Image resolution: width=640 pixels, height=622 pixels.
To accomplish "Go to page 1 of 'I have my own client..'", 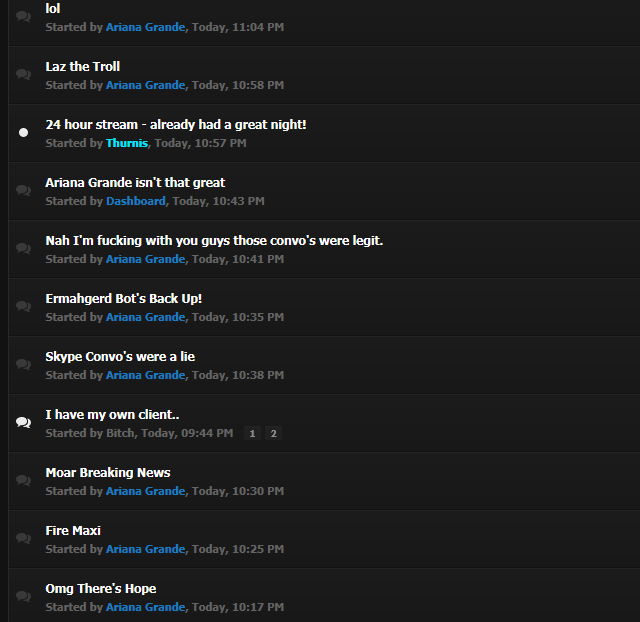I will [252, 433].
